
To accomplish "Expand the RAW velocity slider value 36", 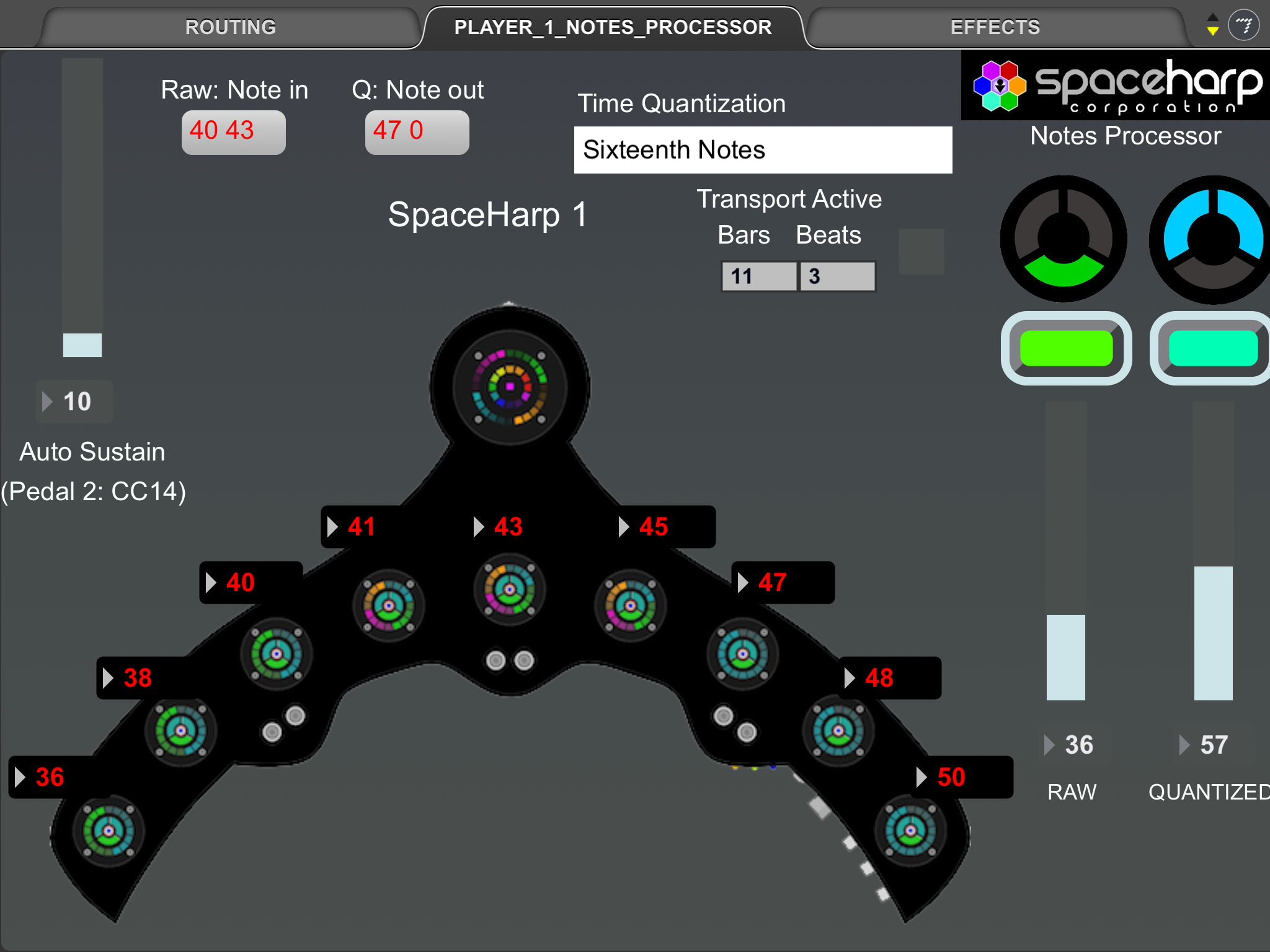I will (1049, 742).
